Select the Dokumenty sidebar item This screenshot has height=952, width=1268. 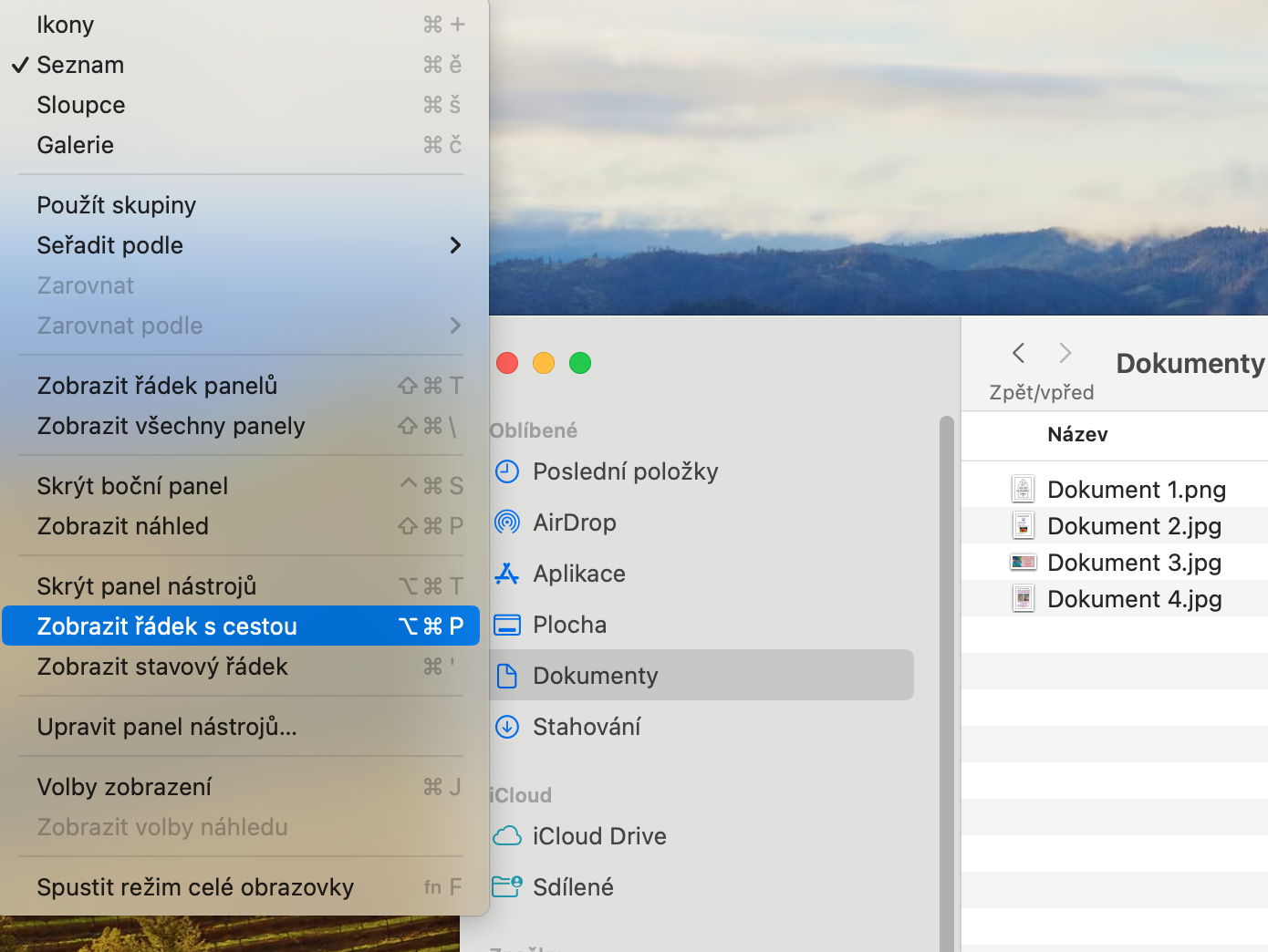702,675
